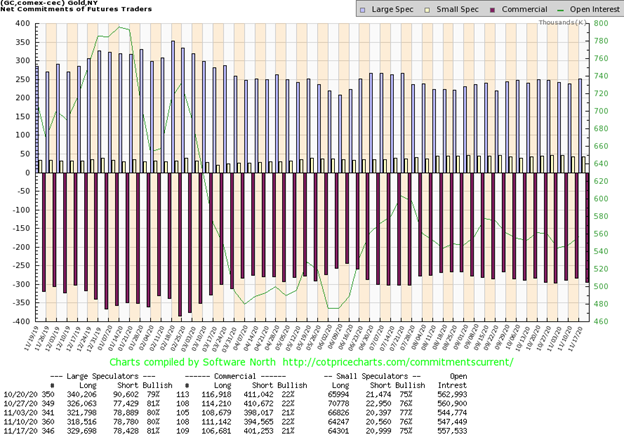Click the small spec short value 20,999
Screen dimensions: 624x435
[x=378, y=431]
